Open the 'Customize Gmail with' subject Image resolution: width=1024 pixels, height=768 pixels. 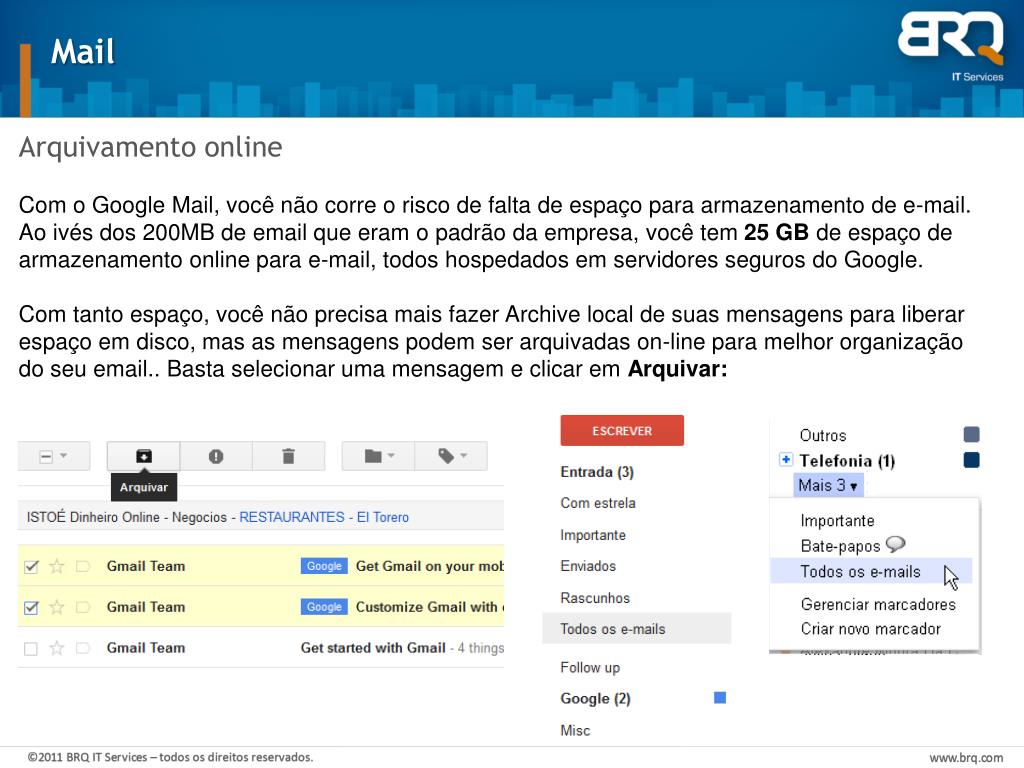[x=430, y=607]
